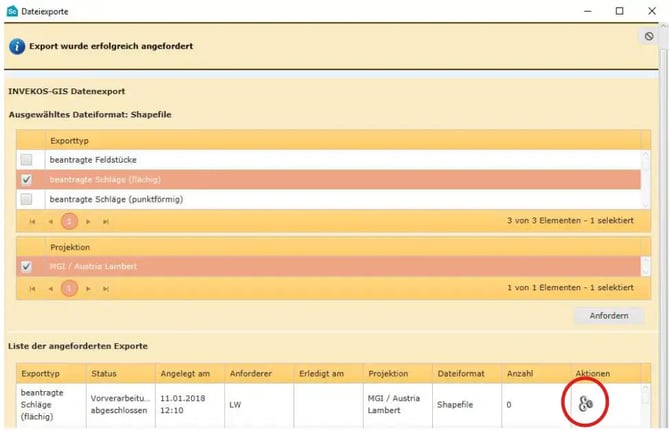
Task: Select the 'beantragte Feldstücke' row text
Action: (93, 160)
